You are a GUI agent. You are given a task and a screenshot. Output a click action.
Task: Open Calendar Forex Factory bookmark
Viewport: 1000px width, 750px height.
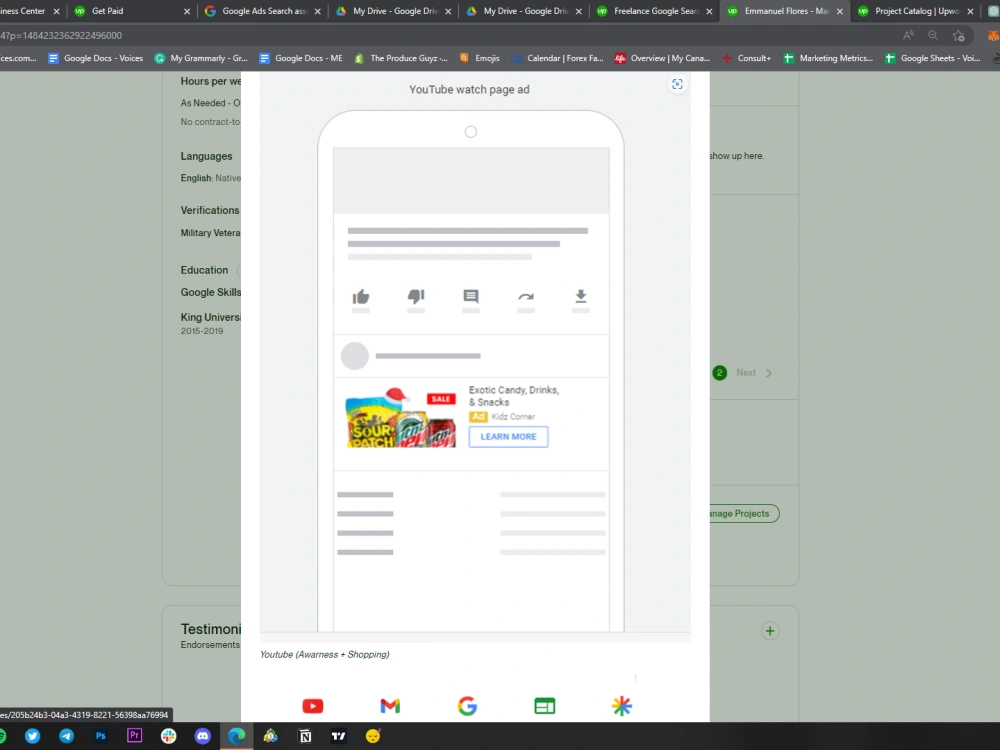[x=557, y=58]
